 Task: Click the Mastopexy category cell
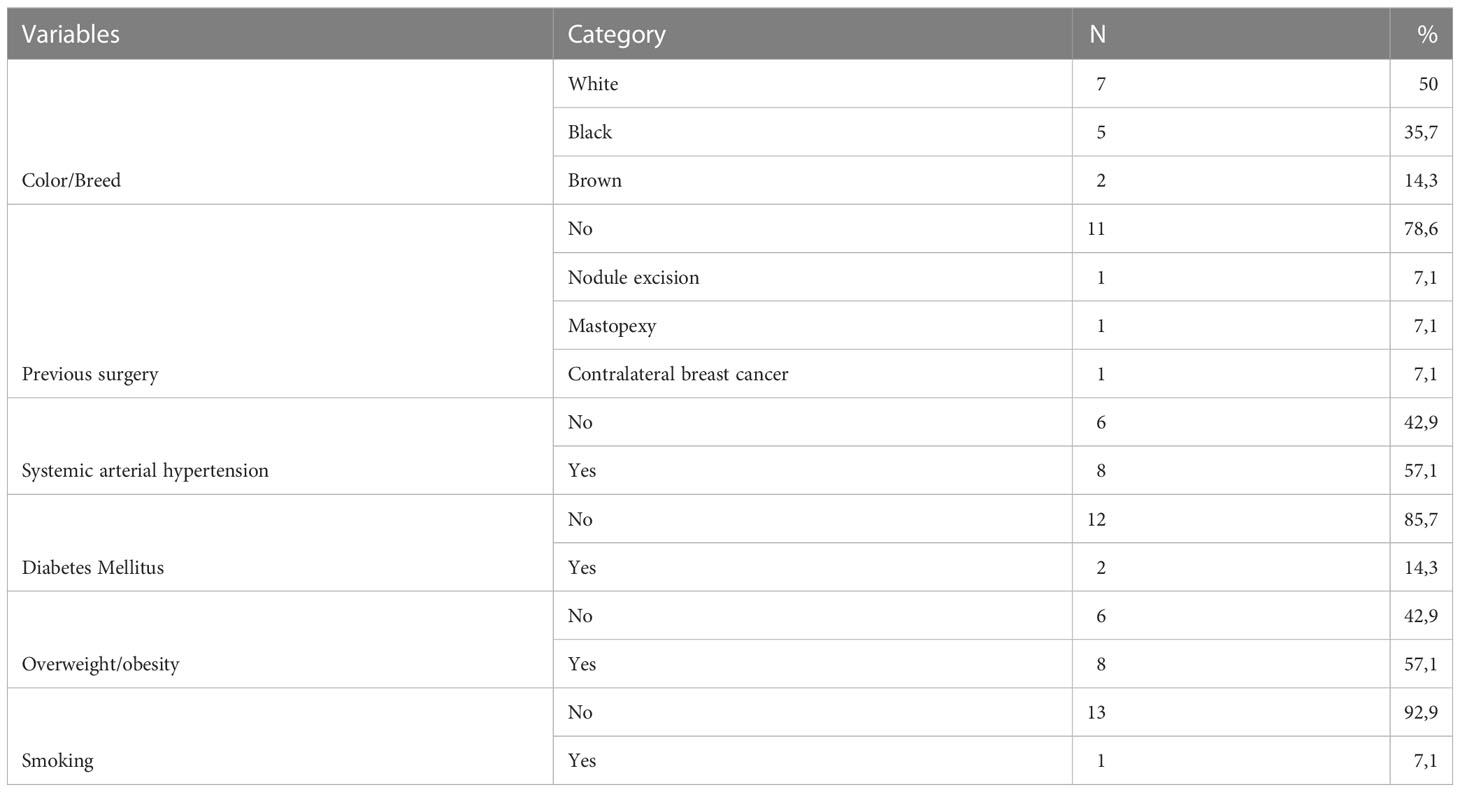(x=812, y=325)
